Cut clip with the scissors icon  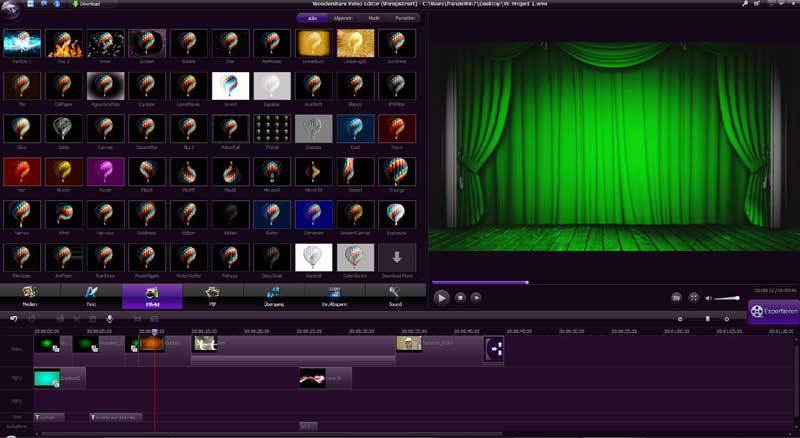coord(77,319)
